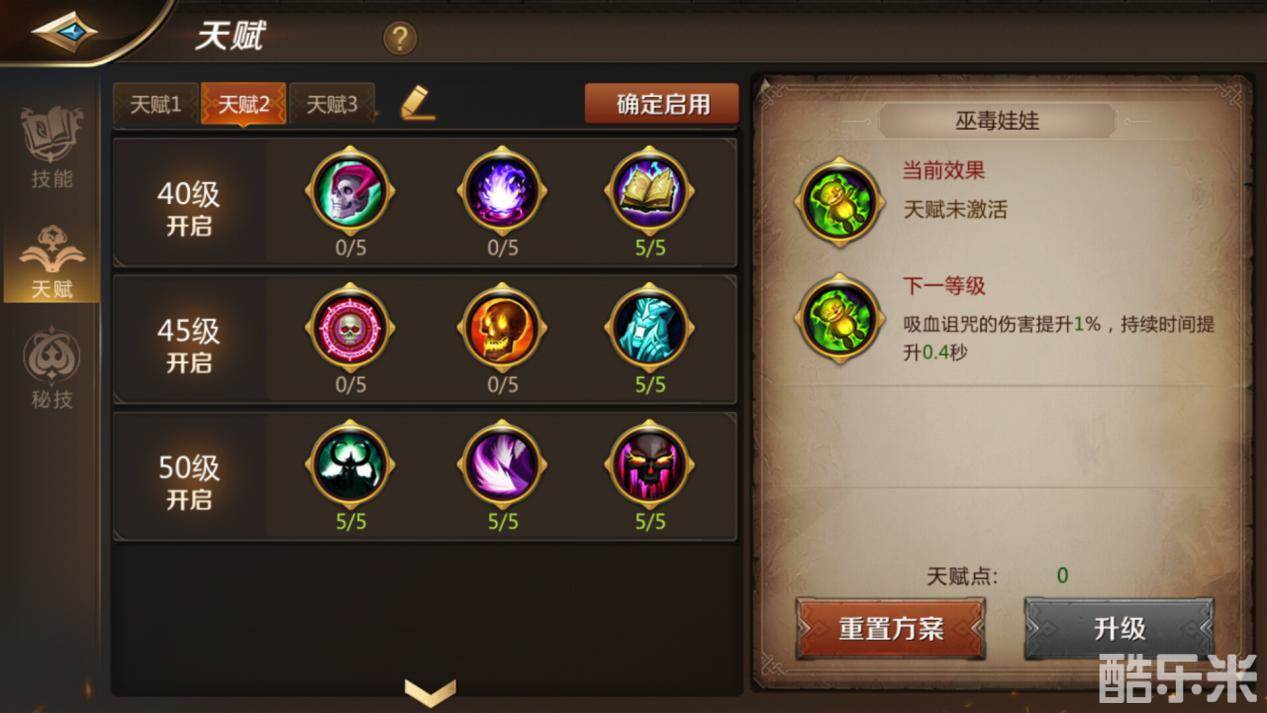Image resolution: width=1267 pixels, height=713 pixels.
Task: Go back using the top-left arrow
Action: (x=64, y=31)
